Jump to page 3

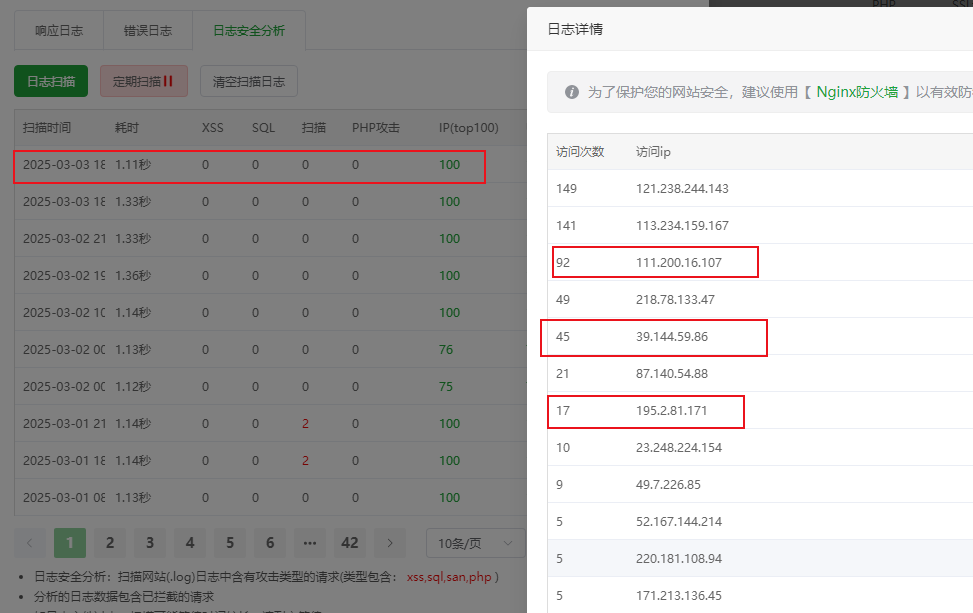click(150, 543)
